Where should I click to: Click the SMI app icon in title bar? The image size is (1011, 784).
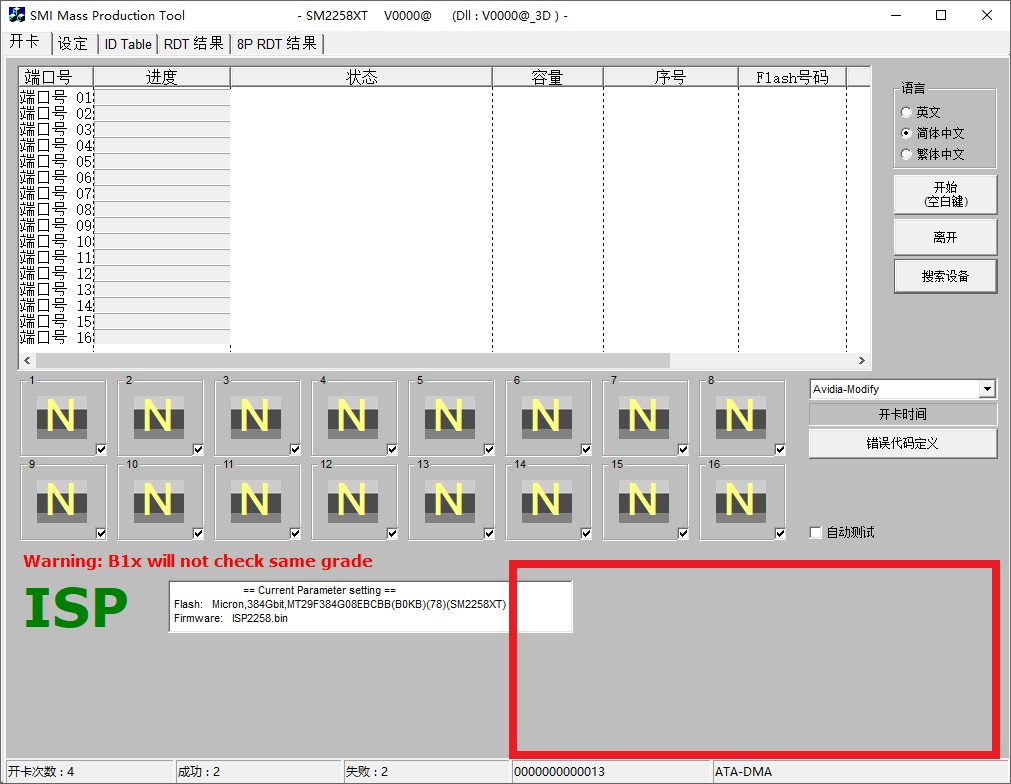(x=16, y=15)
